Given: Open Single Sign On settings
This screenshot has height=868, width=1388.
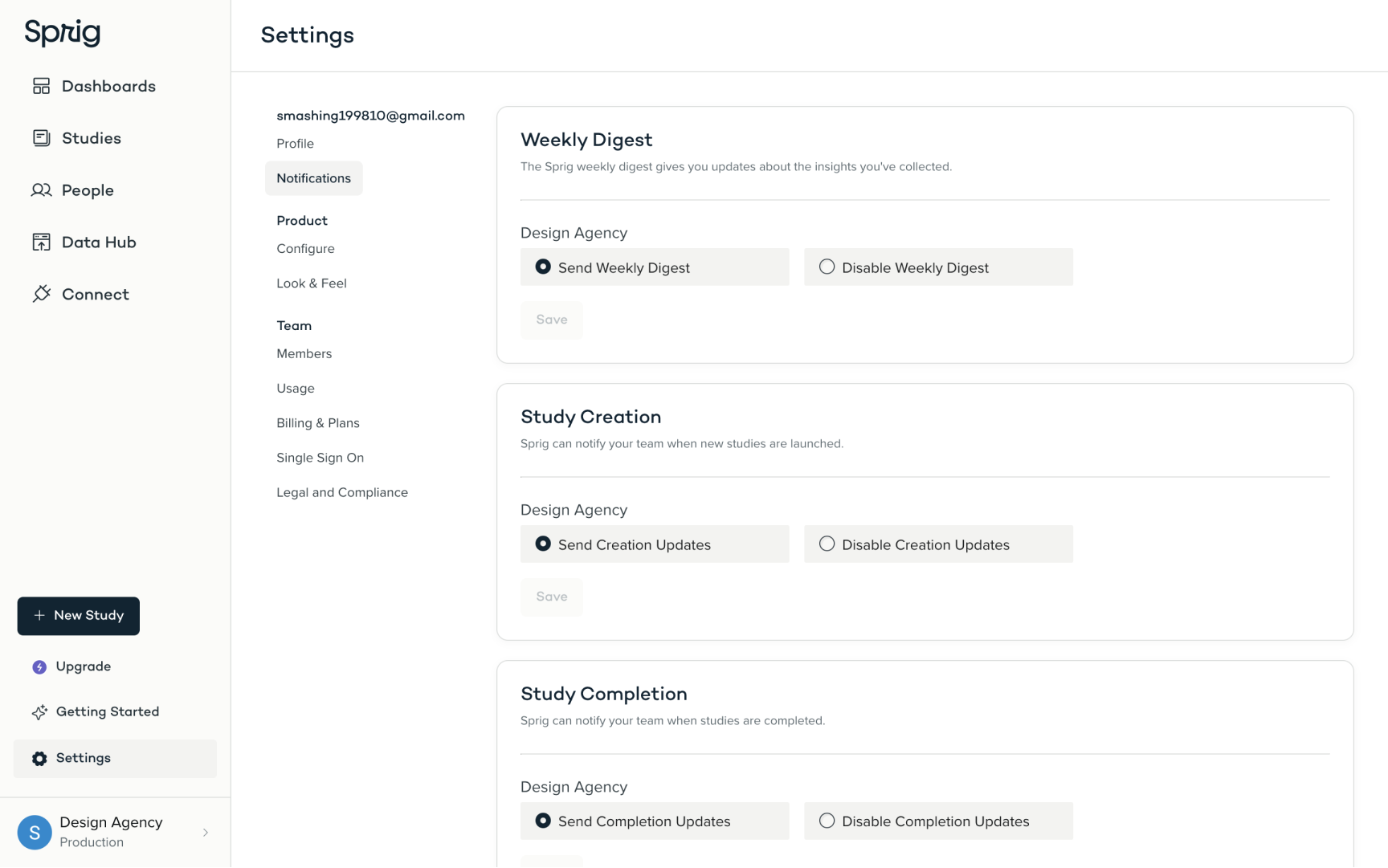Looking at the screenshot, I should [x=320, y=458].
